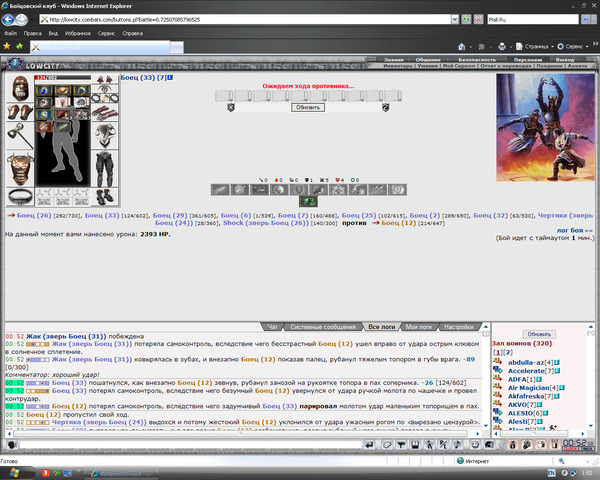Switch to the Чат tab
The image size is (600, 480).
point(272,327)
